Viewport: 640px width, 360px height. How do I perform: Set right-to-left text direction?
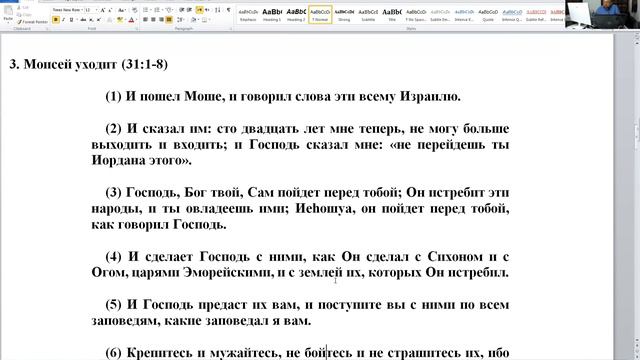(207, 10)
